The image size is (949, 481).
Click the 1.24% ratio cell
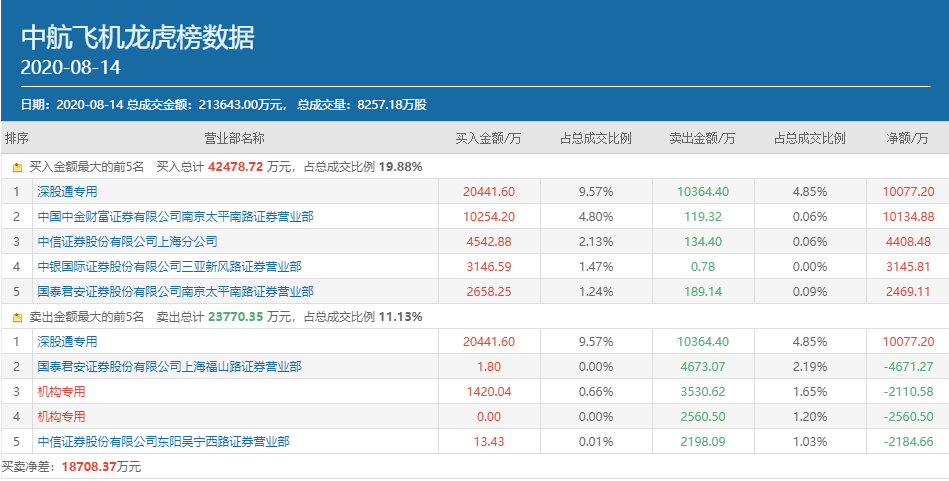click(596, 292)
